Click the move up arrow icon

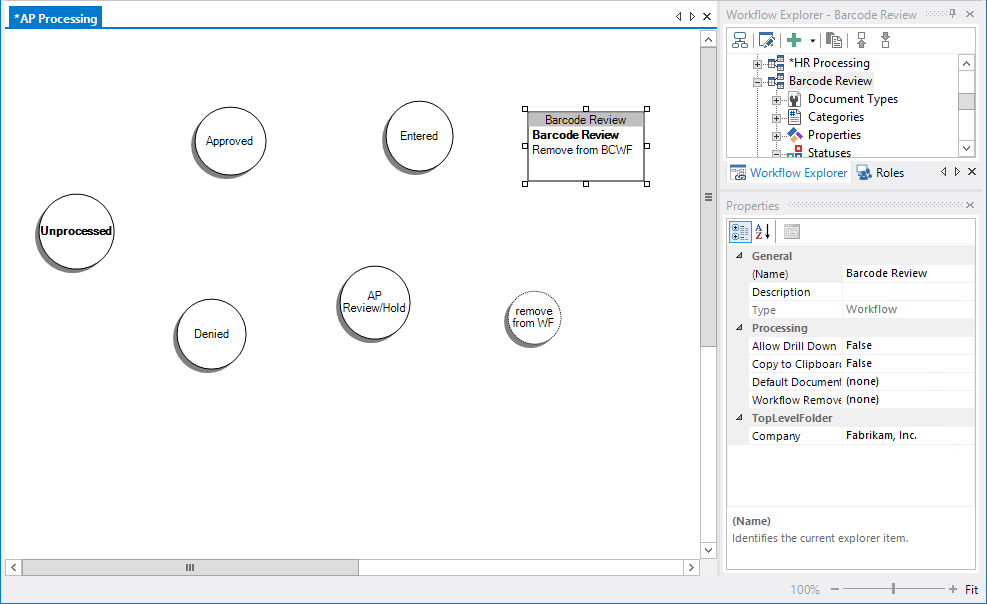point(861,40)
